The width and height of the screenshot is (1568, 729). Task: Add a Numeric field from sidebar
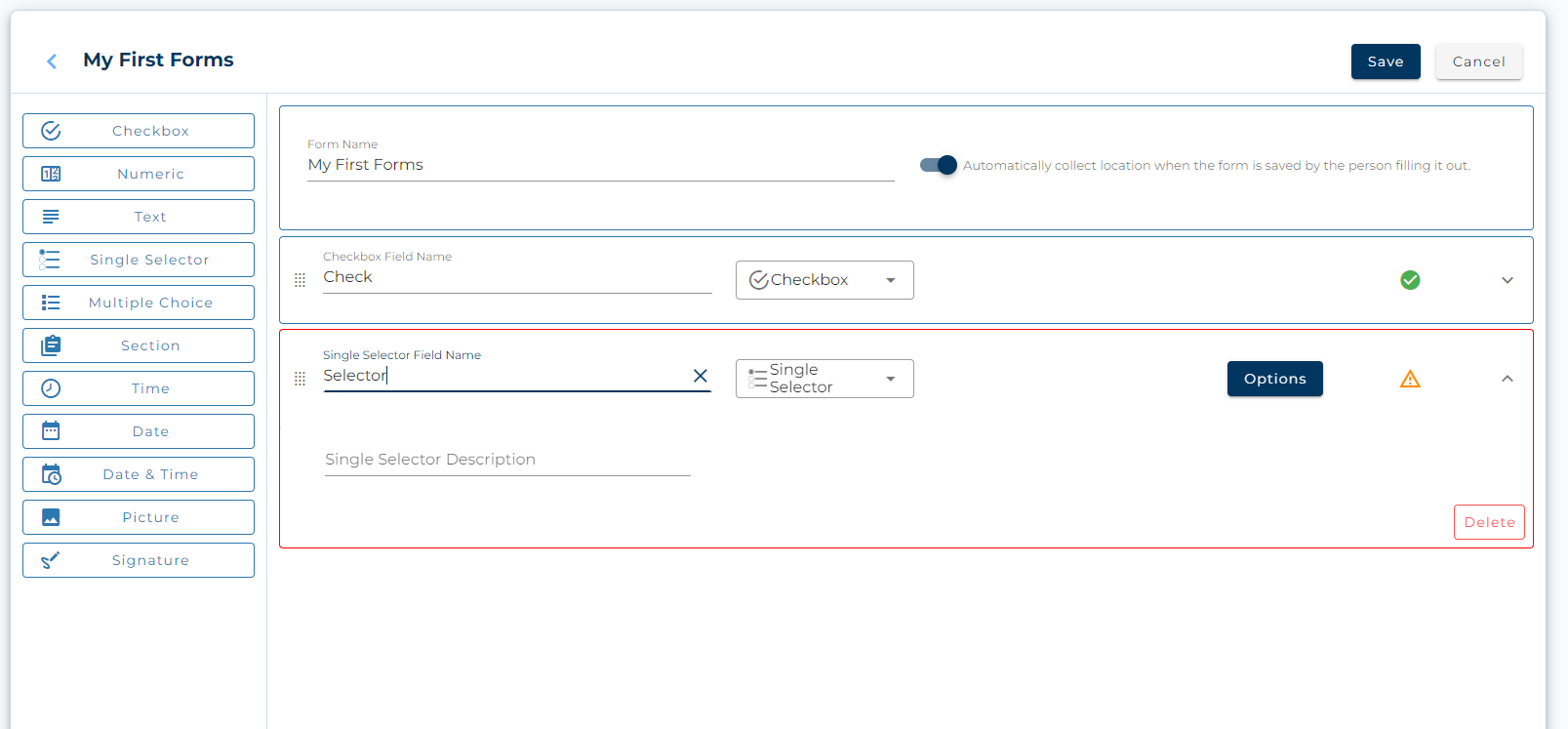(x=139, y=174)
